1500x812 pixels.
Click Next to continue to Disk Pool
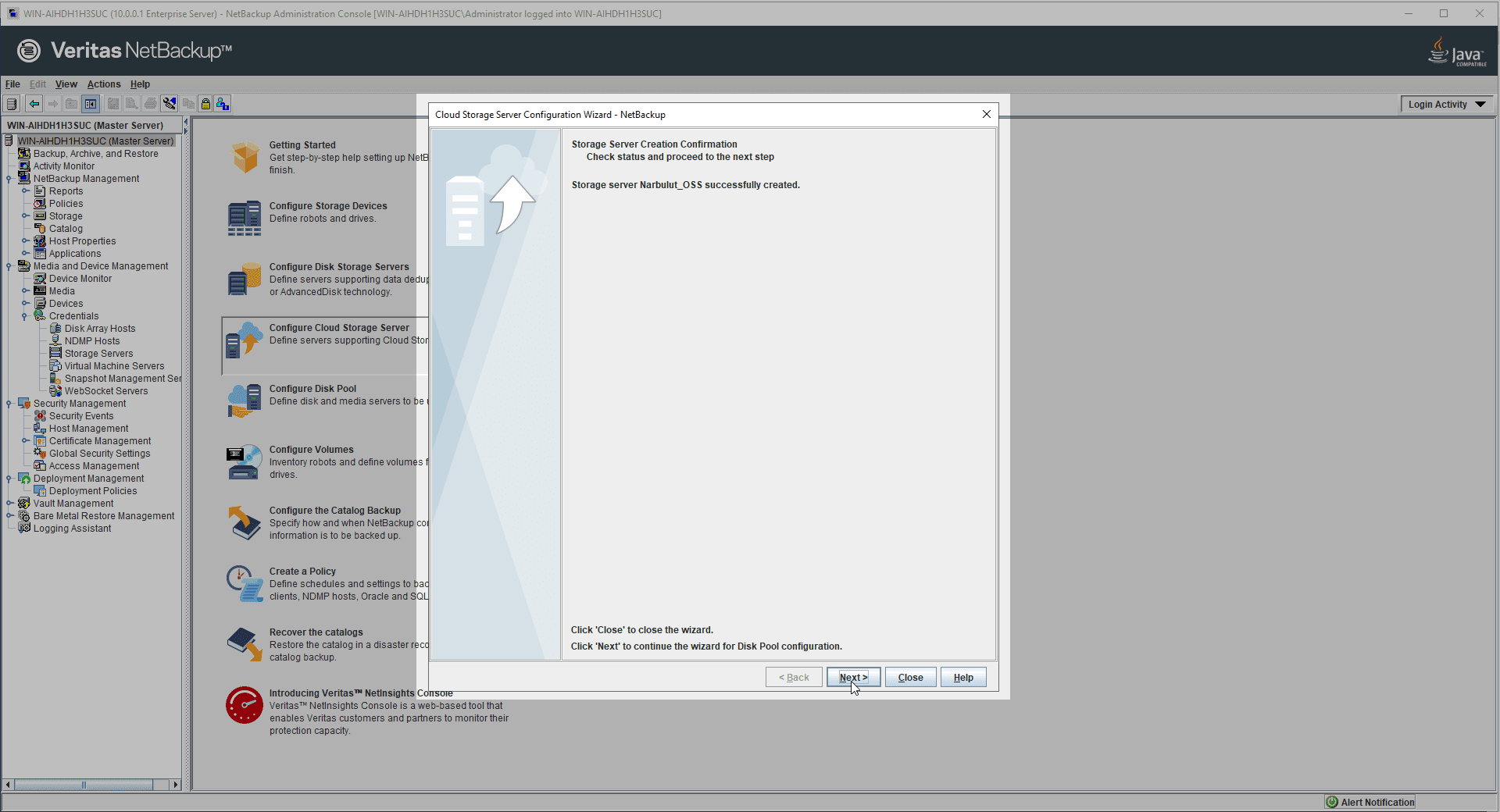tap(853, 678)
